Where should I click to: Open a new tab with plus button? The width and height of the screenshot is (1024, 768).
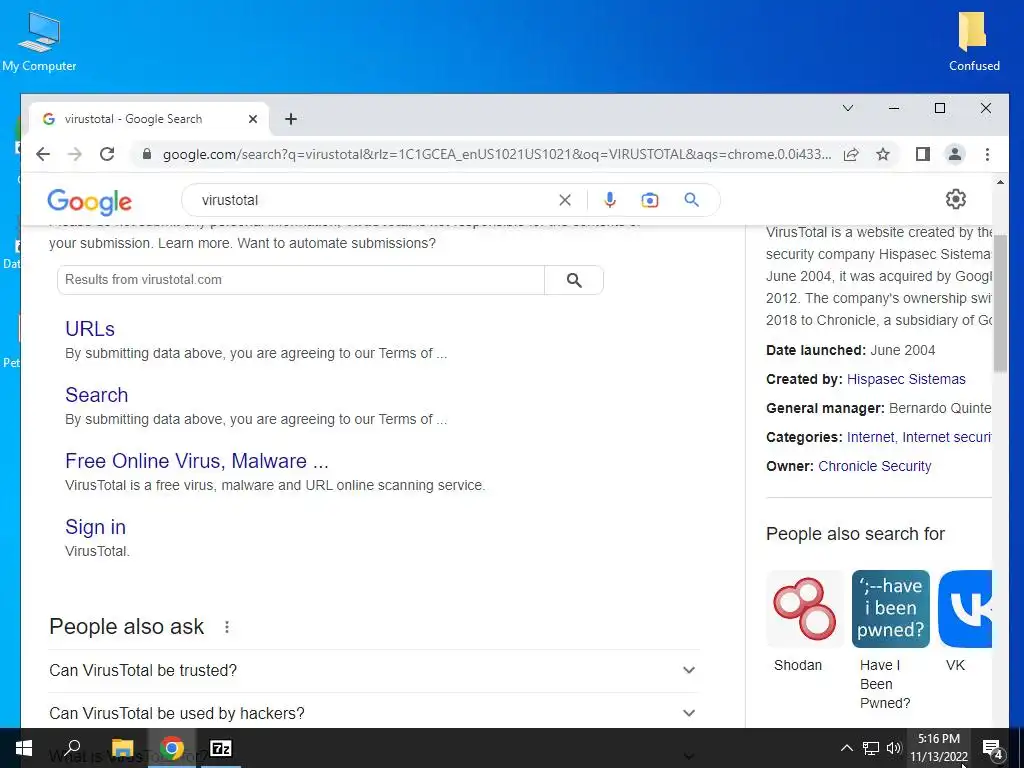click(291, 119)
